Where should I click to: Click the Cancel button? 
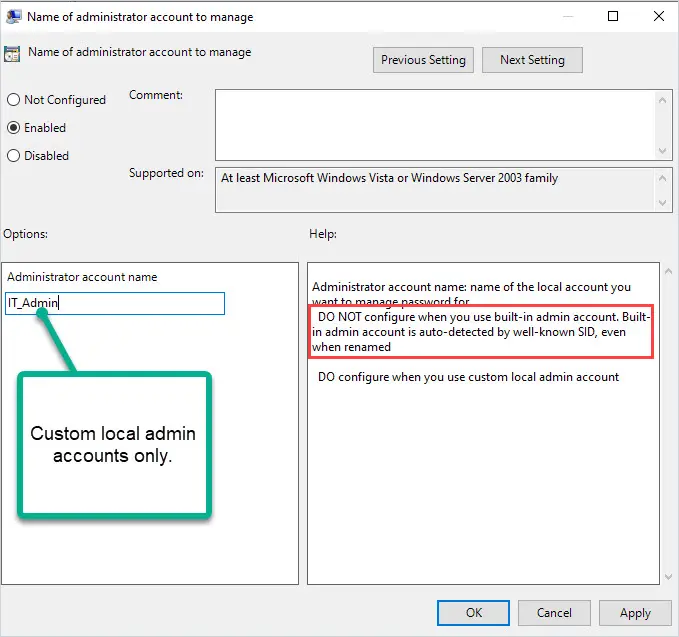pyautogui.click(x=554, y=613)
